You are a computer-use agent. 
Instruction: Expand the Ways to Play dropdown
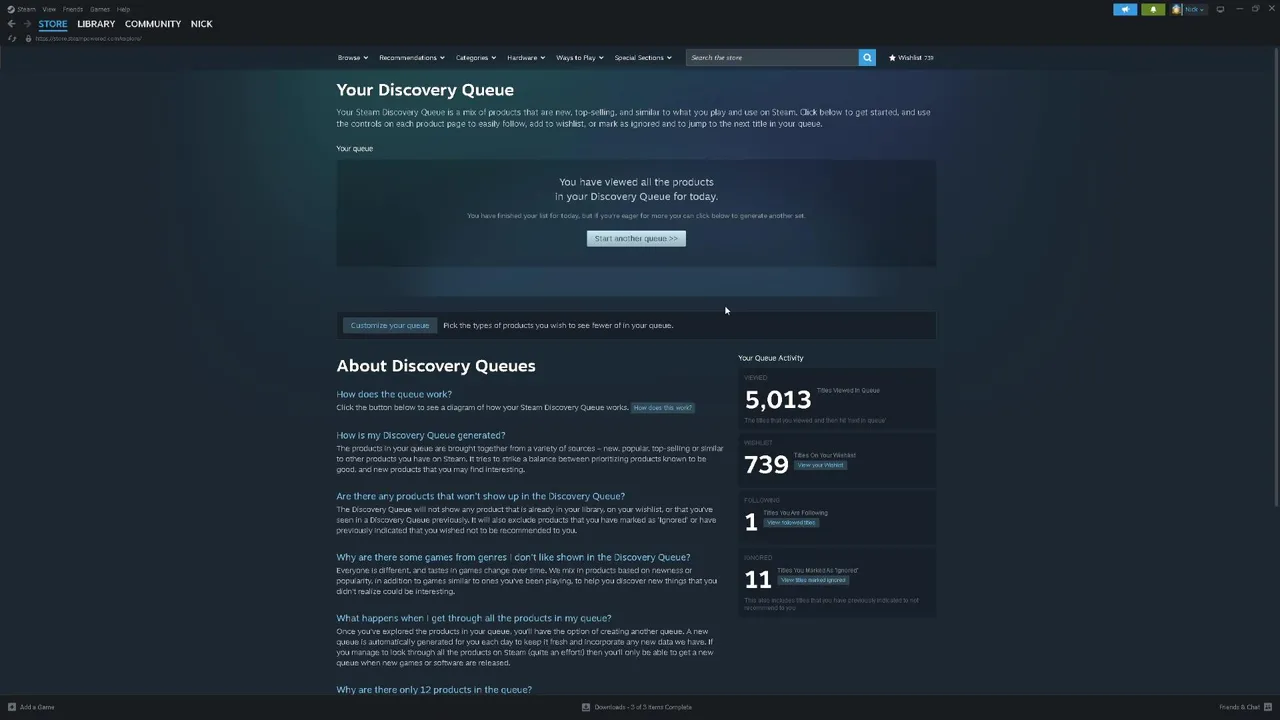click(580, 58)
